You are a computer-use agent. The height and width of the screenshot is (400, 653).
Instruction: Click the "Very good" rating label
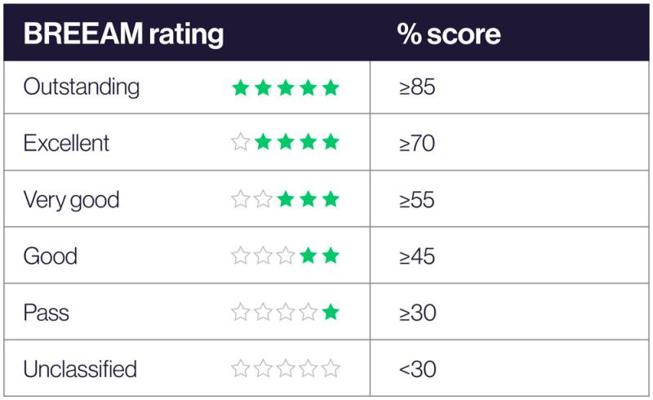tap(71, 200)
